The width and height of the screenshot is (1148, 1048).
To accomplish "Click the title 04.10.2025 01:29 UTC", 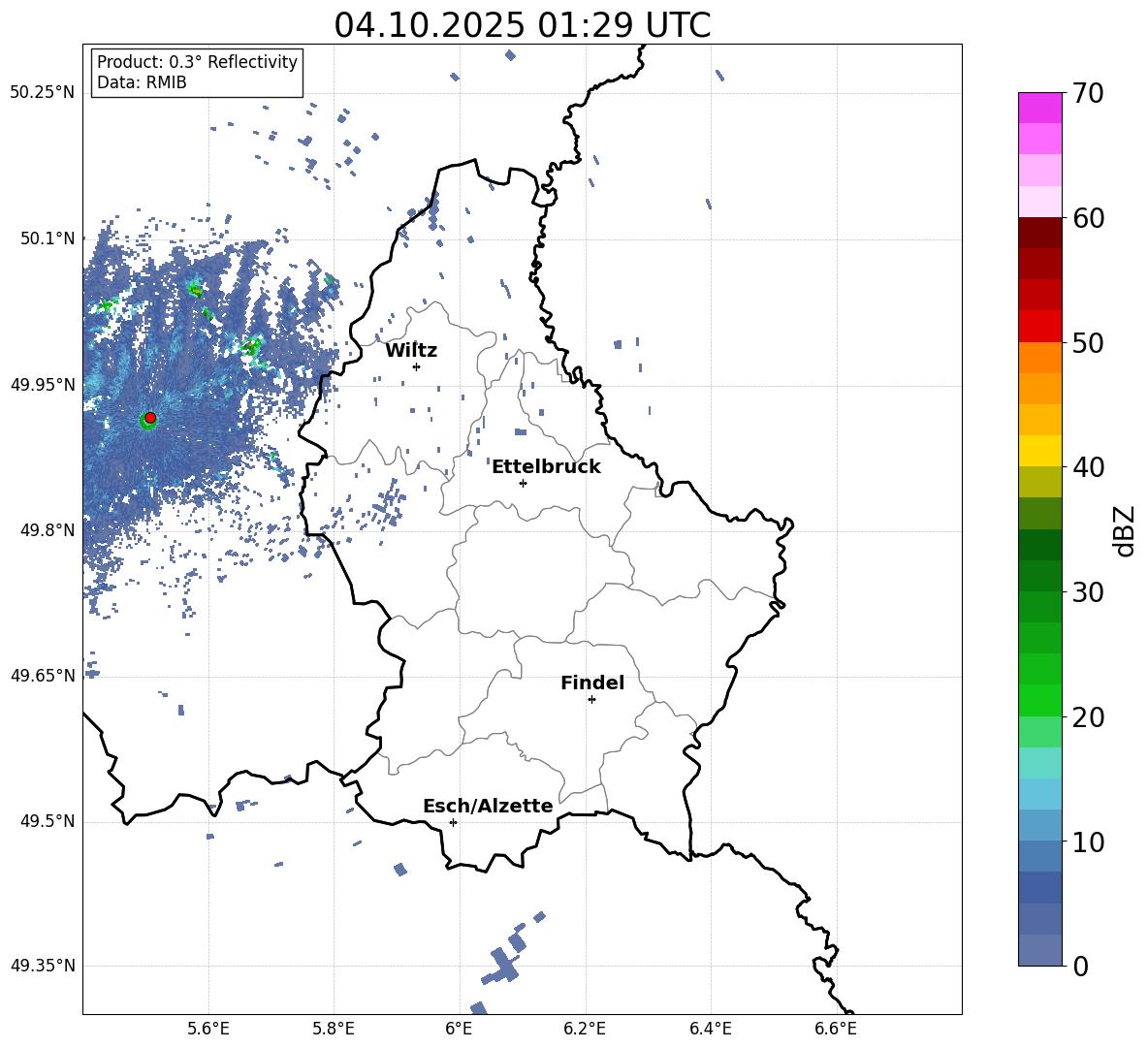I will point(522,25).
